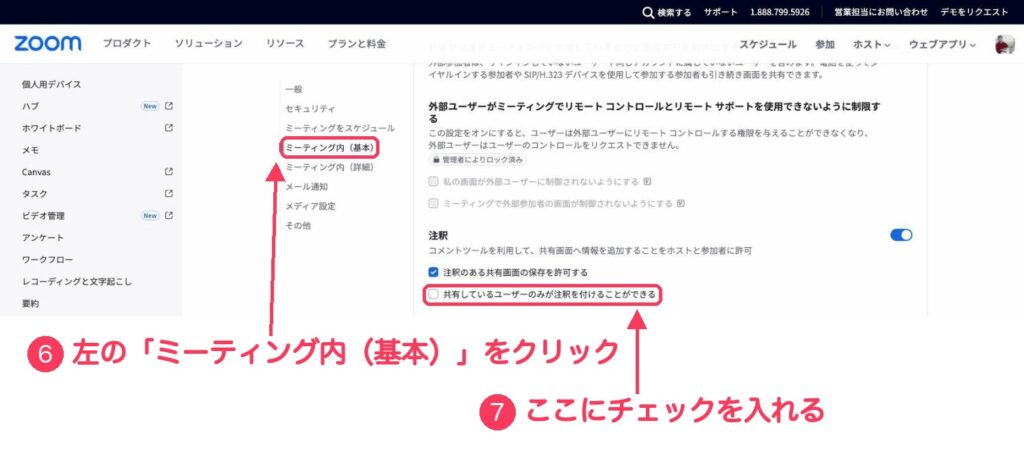The height and width of the screenshot is (453, 1024).
Task: Open external link icon beside Canvas
Action: pos(169,172)
